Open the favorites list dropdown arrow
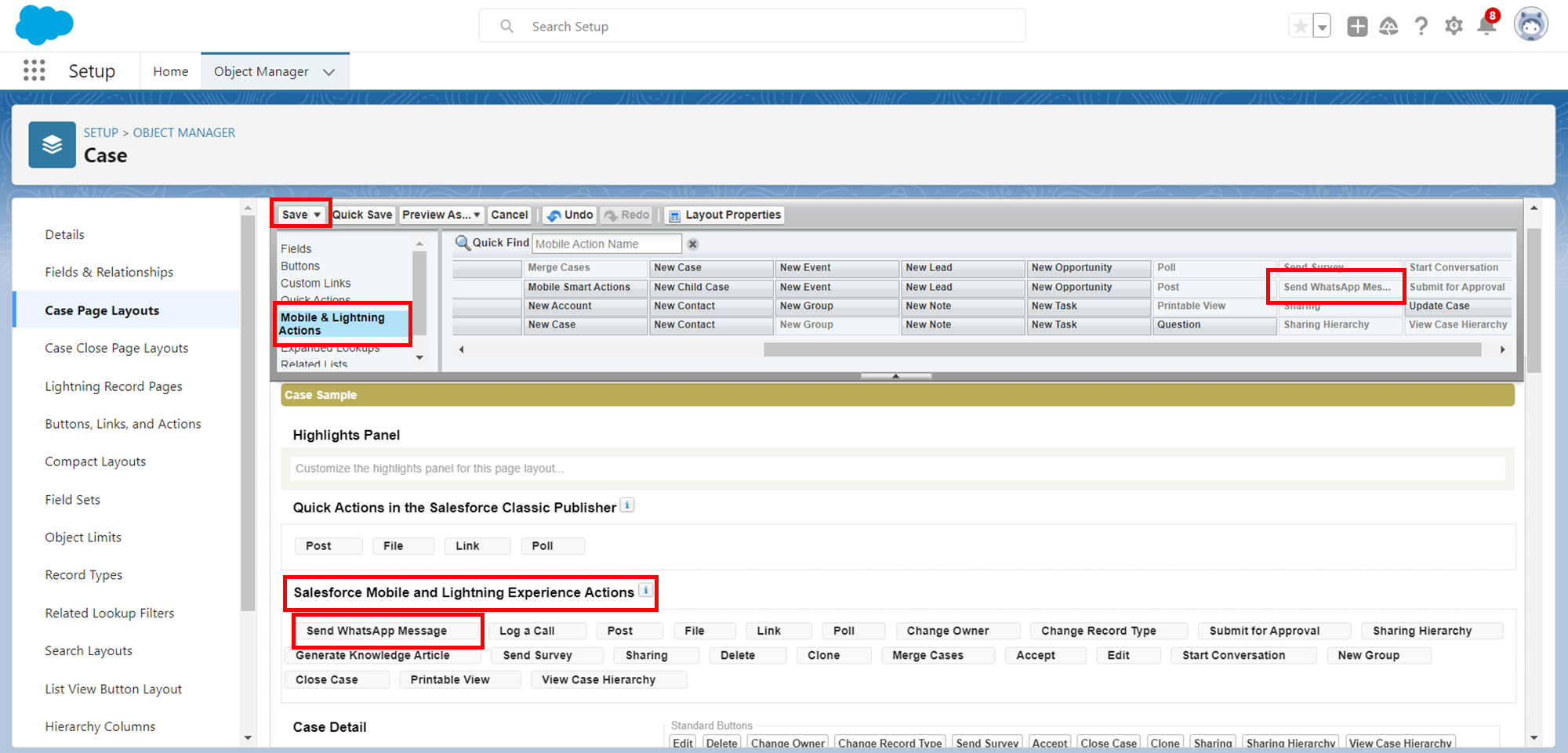Image resolution: width=1568 pixels, height=753 pixels. coord(1322,27)
